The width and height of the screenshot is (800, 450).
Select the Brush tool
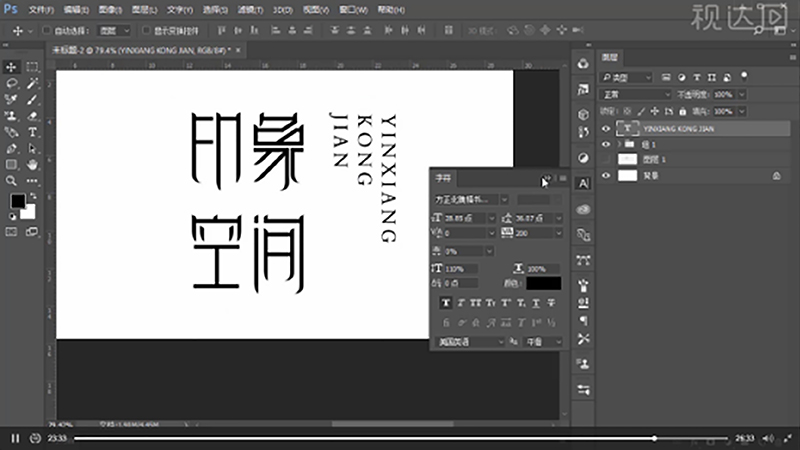32,99
